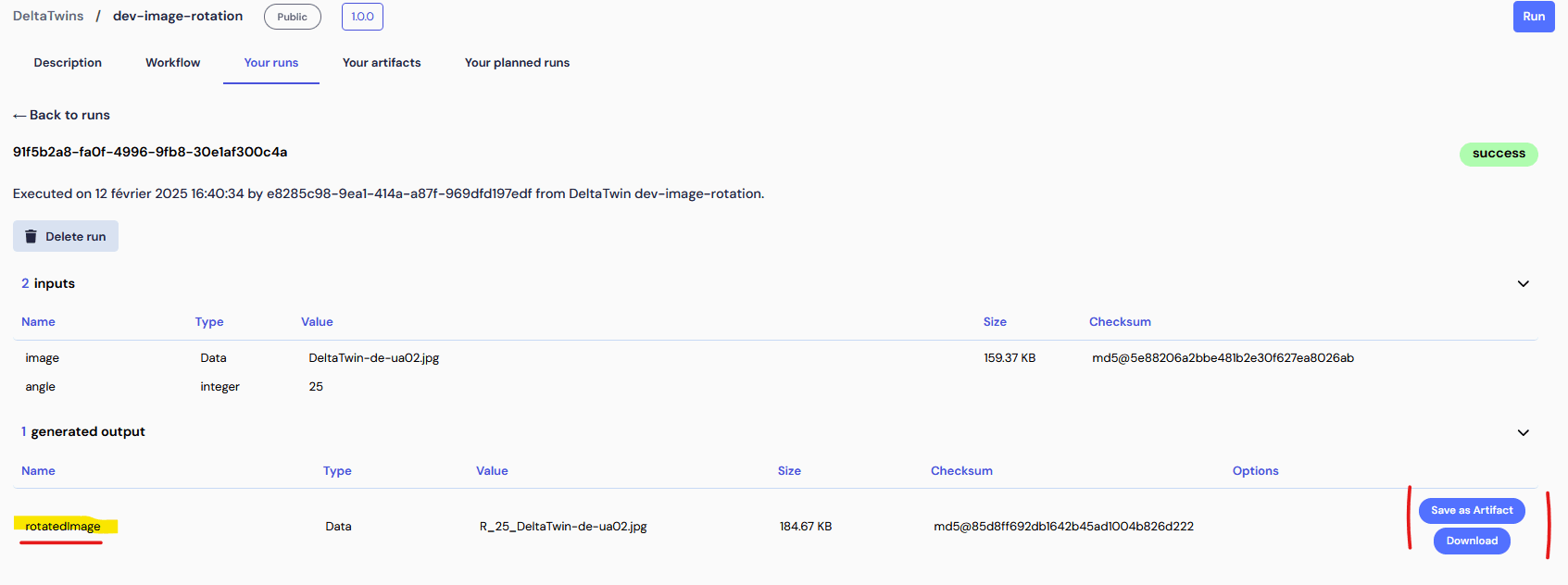This screenshot has height=585, width=1568.
Task: Switch to the Description tab
Action: (x=68, y=63)
